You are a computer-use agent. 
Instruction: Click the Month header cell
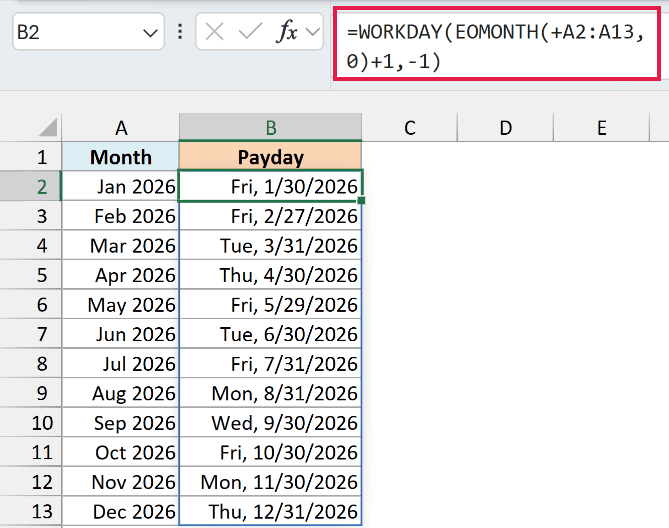point(121,157)
